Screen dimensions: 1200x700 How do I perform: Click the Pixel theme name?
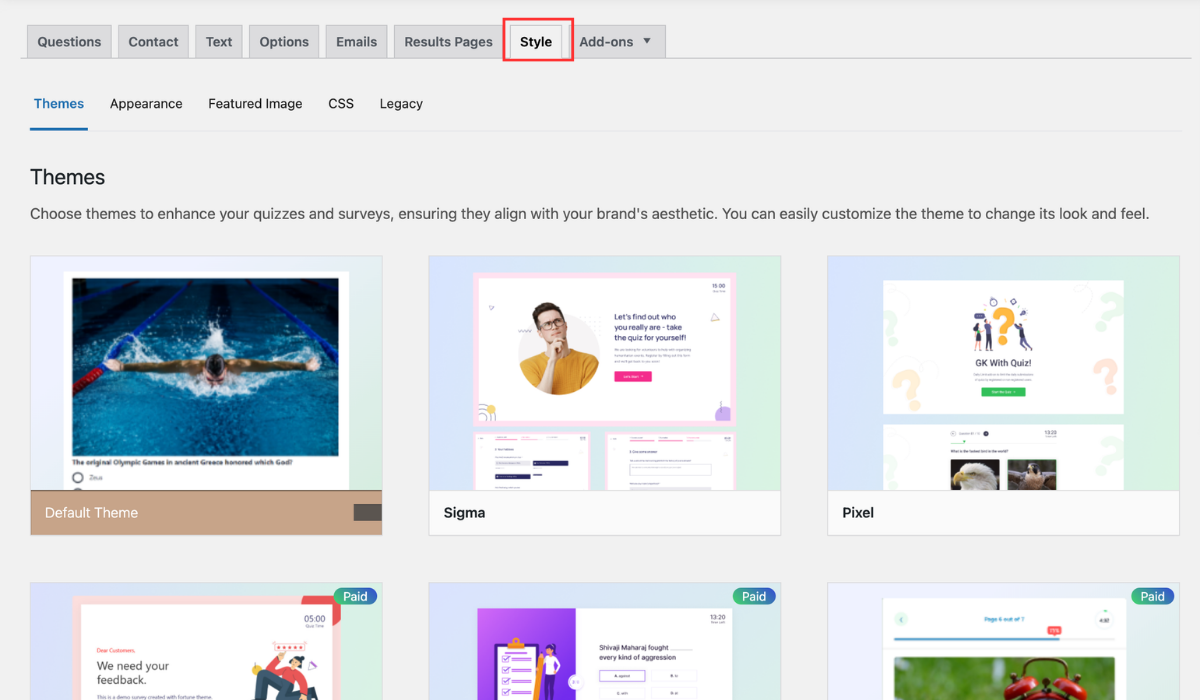pos(858,513)
